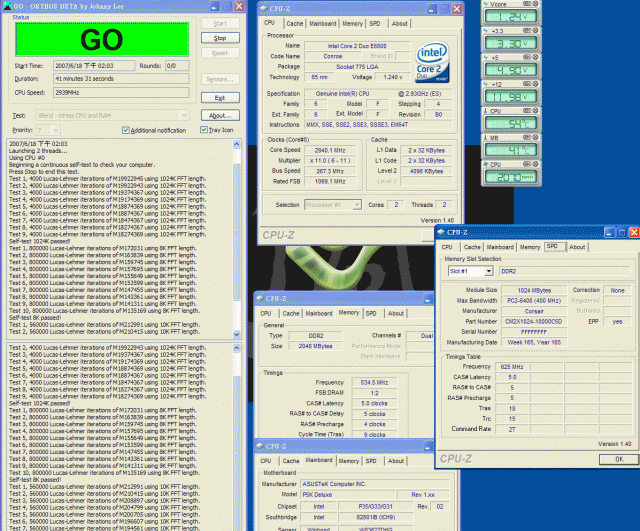Click the fan icon on the CPU rpm monitor

pos(486,164)
